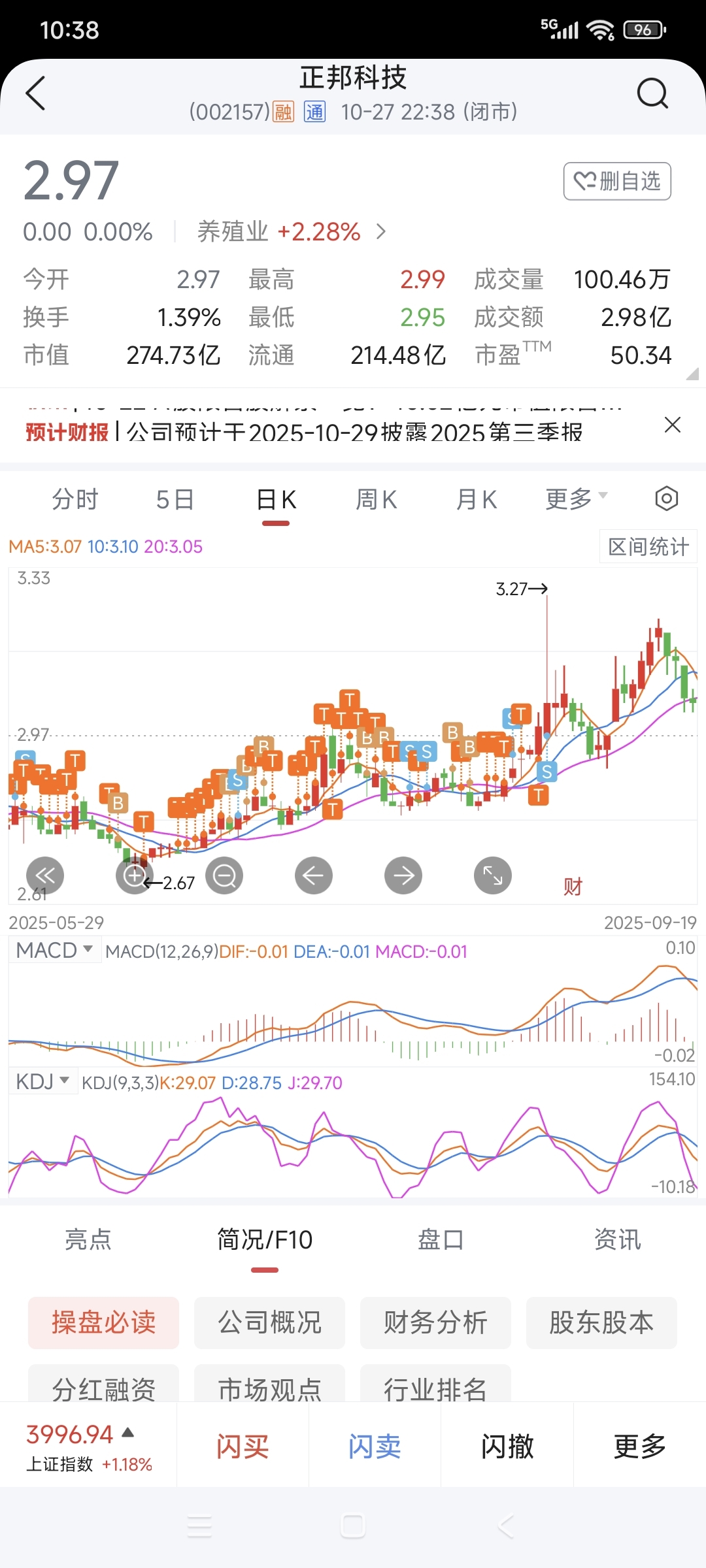Tap the 财 earnings marker
Image resolution: width=706 pixels, height=1568 pixels.
[573, 887]
